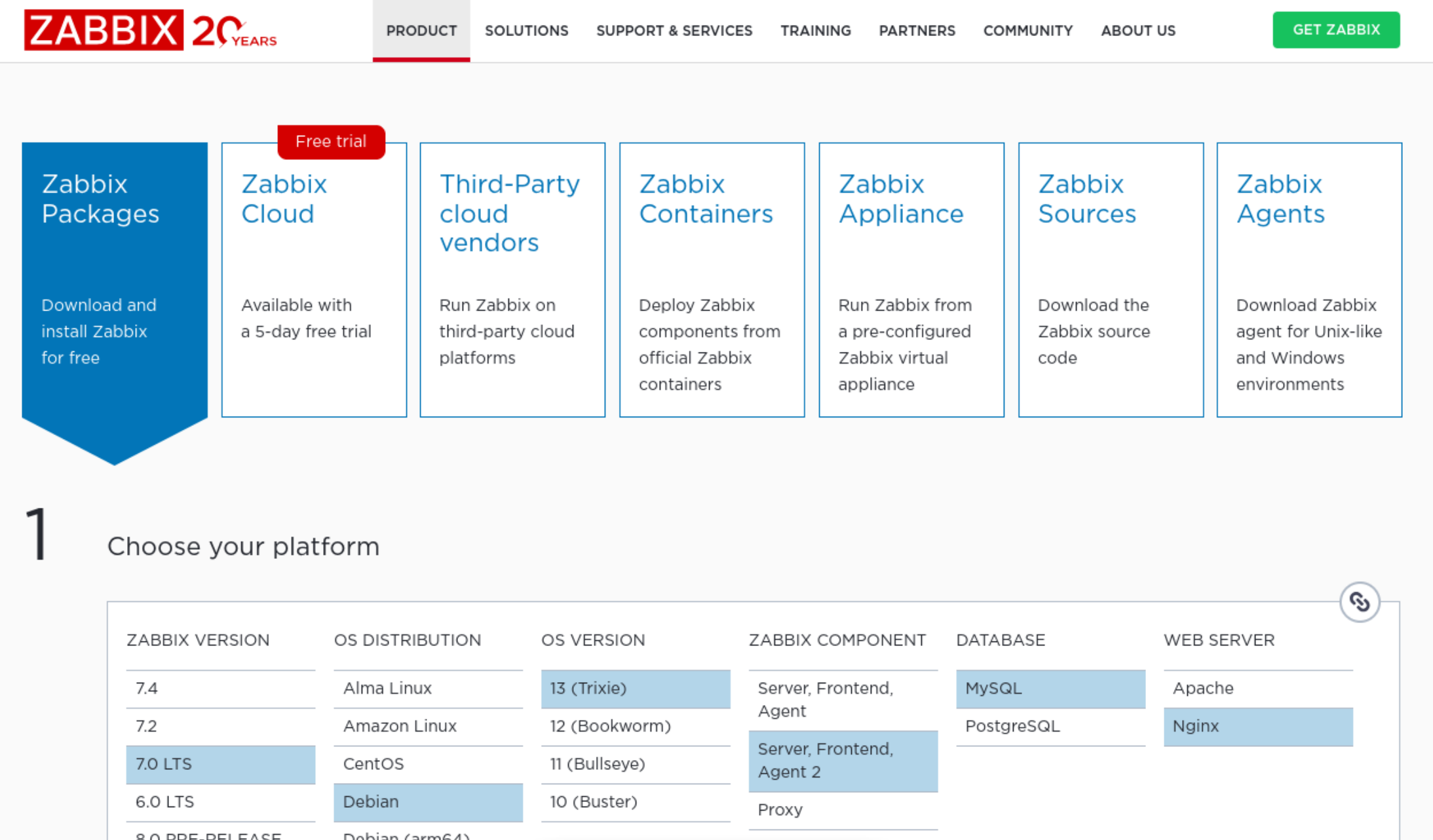This screenshot has width=1433, height=840.
Task: Click the Get Zabbix button
Action: [1336, 29]
